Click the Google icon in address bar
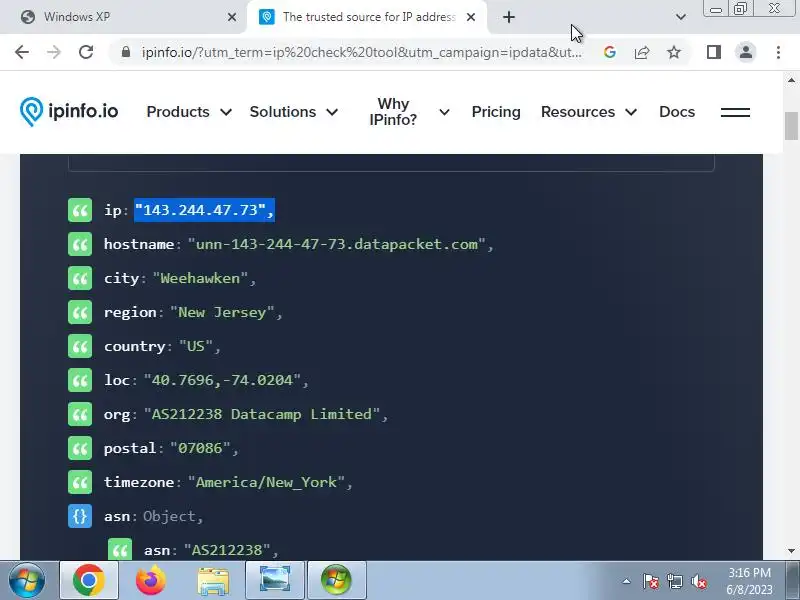 point(610,52)
